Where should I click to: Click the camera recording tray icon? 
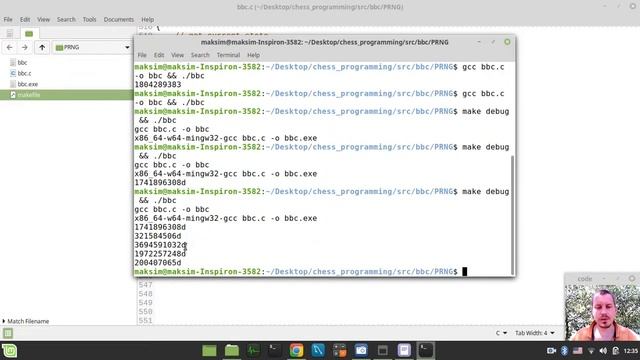click(x=551, y=351)
